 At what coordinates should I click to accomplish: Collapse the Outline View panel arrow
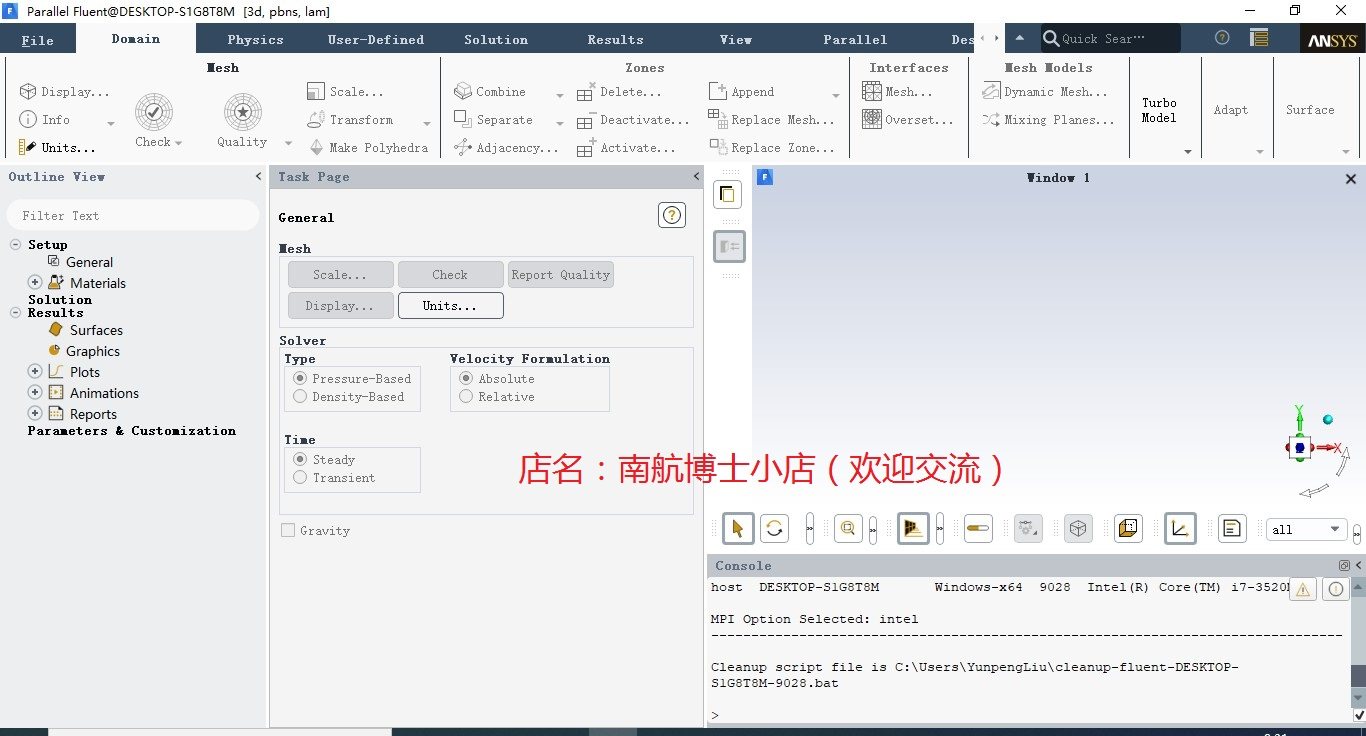258,177
